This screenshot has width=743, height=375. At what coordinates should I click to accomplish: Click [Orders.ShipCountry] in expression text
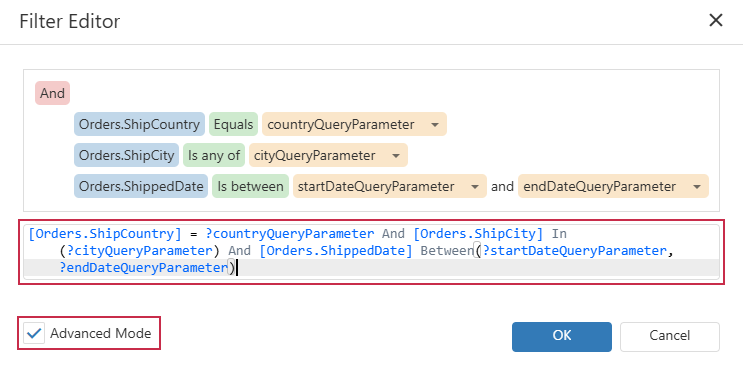click(105, 233)
